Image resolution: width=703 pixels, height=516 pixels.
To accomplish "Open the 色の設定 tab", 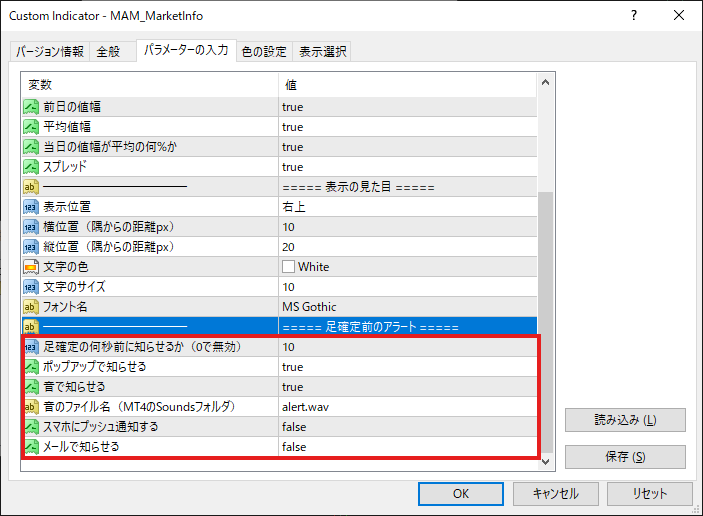I will pos(264,52).
